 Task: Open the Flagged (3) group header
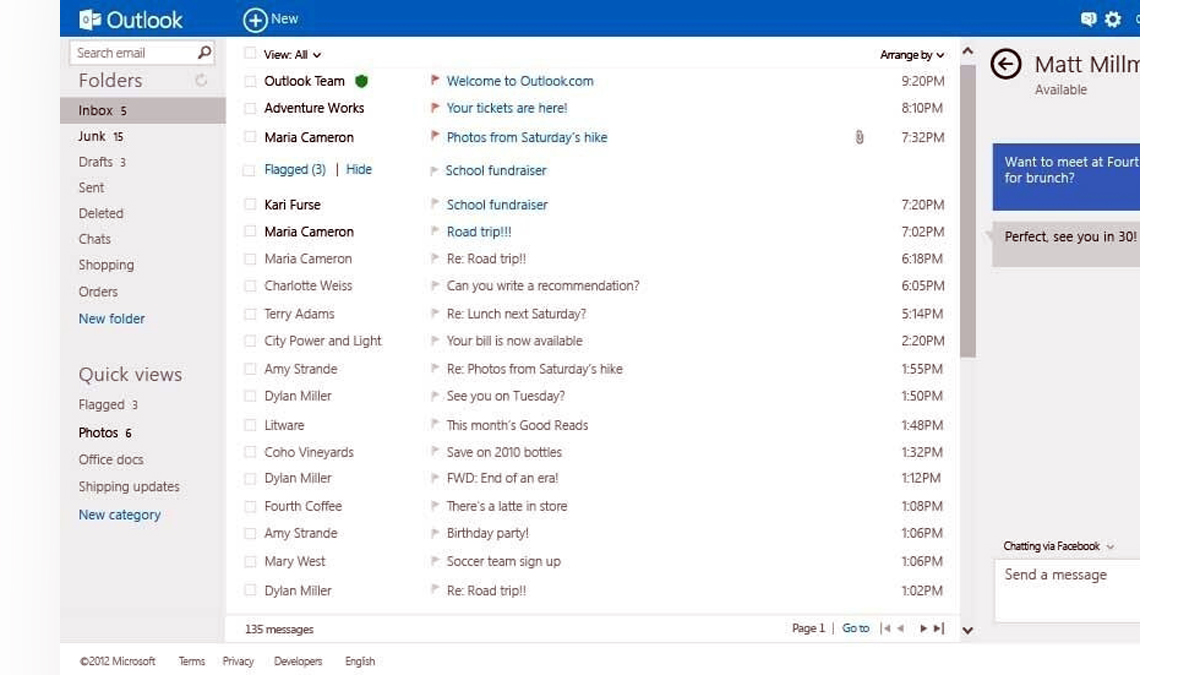click(x=295, y=170)
